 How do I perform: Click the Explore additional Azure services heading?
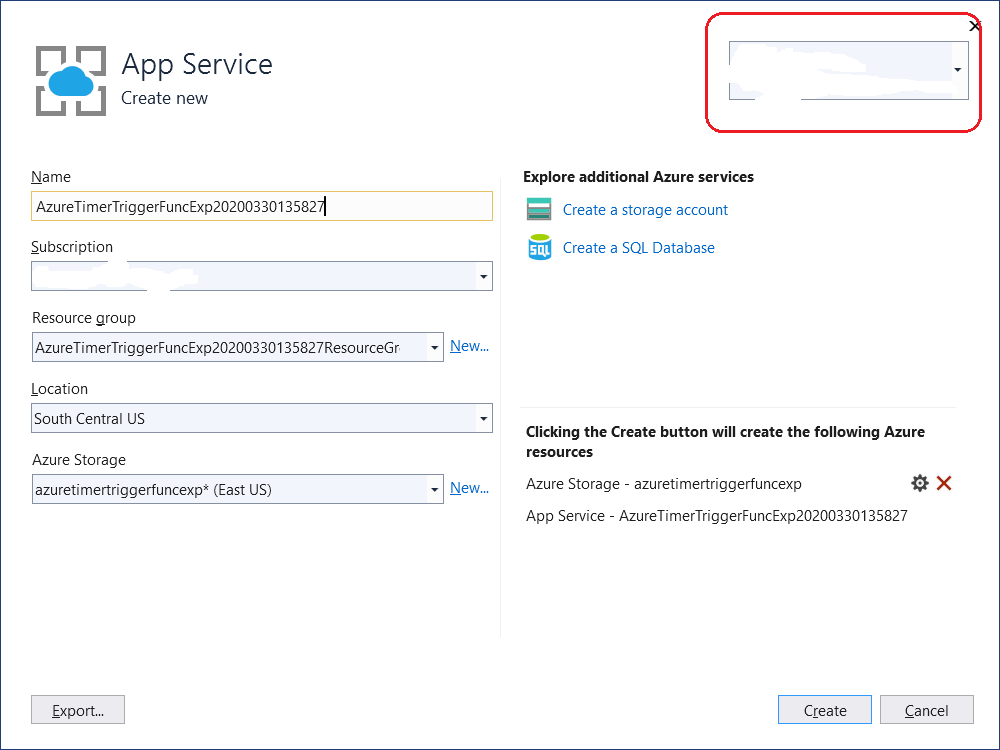(x=638, y=177)
